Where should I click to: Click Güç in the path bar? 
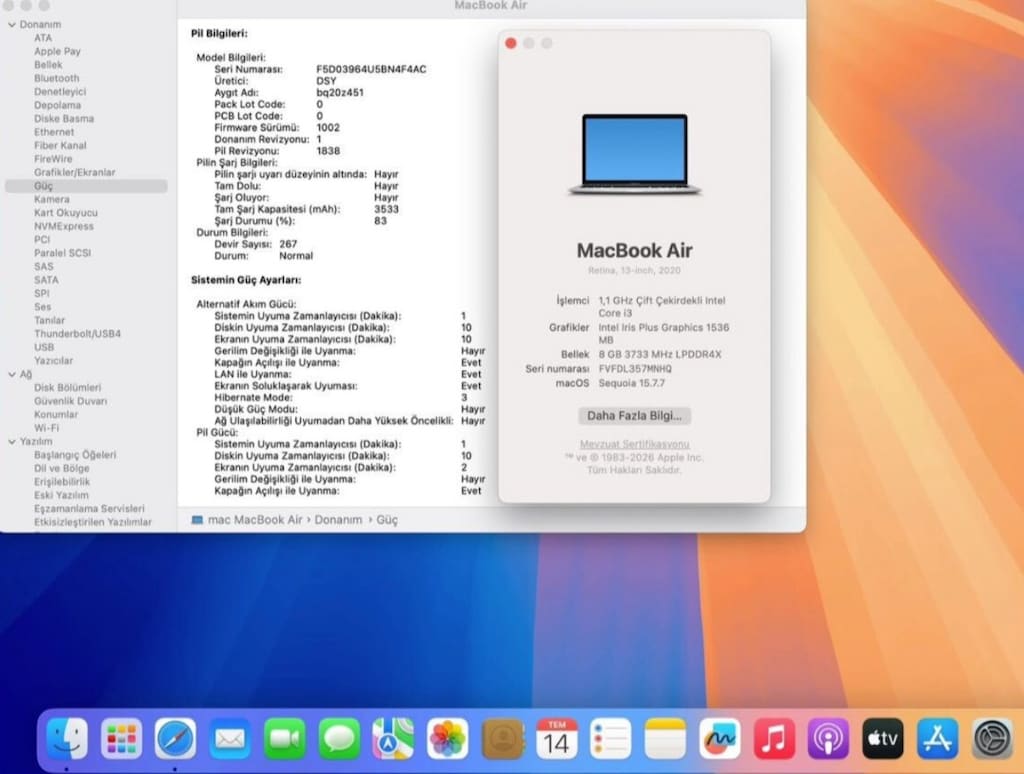point(387,520)
